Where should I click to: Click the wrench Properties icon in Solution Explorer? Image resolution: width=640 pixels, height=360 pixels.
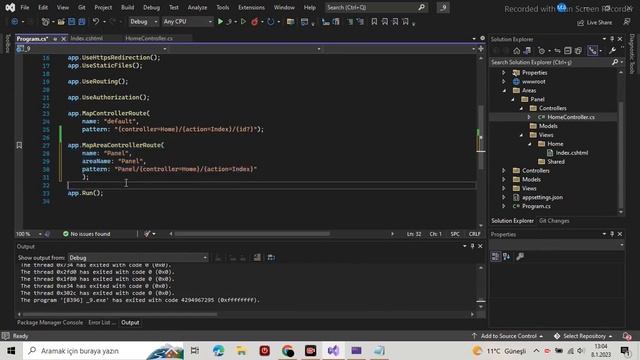[612, 51]
